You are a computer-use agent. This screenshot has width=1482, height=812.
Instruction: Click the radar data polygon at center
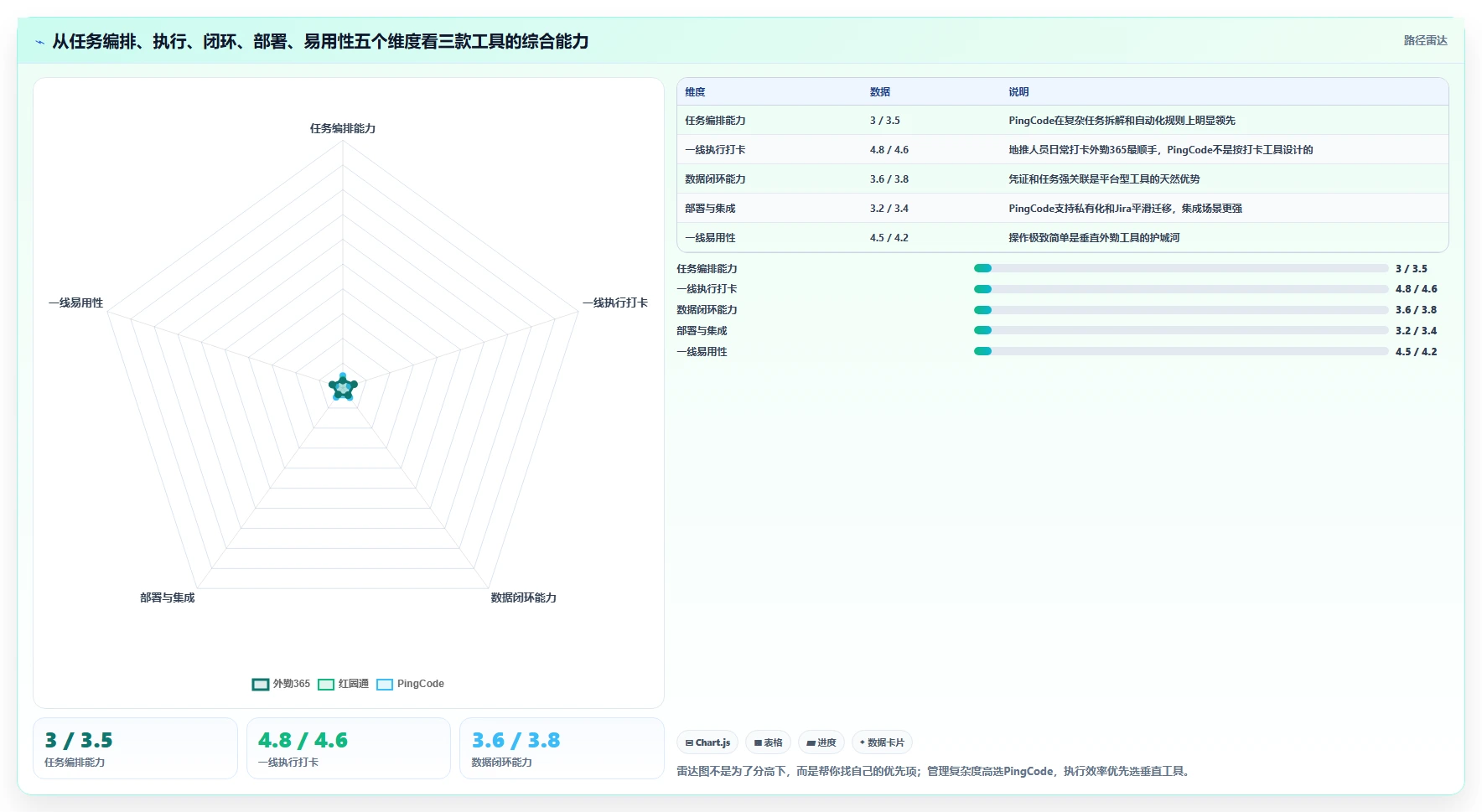(x=343, y=388)
